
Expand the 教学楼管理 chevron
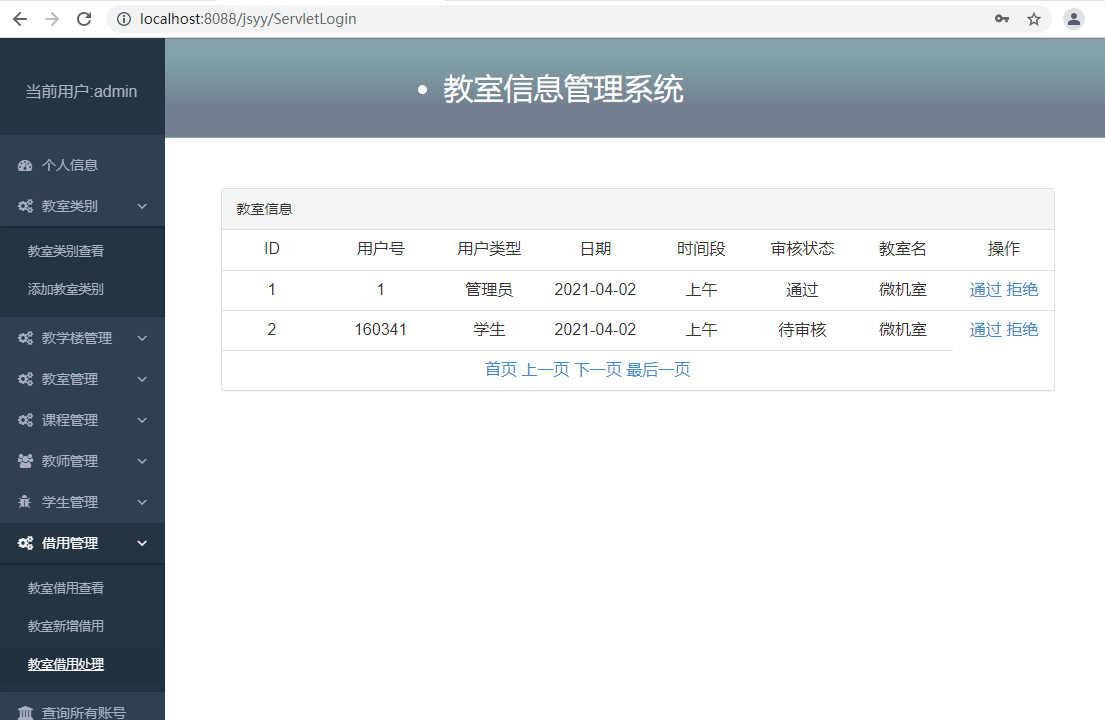142,338
